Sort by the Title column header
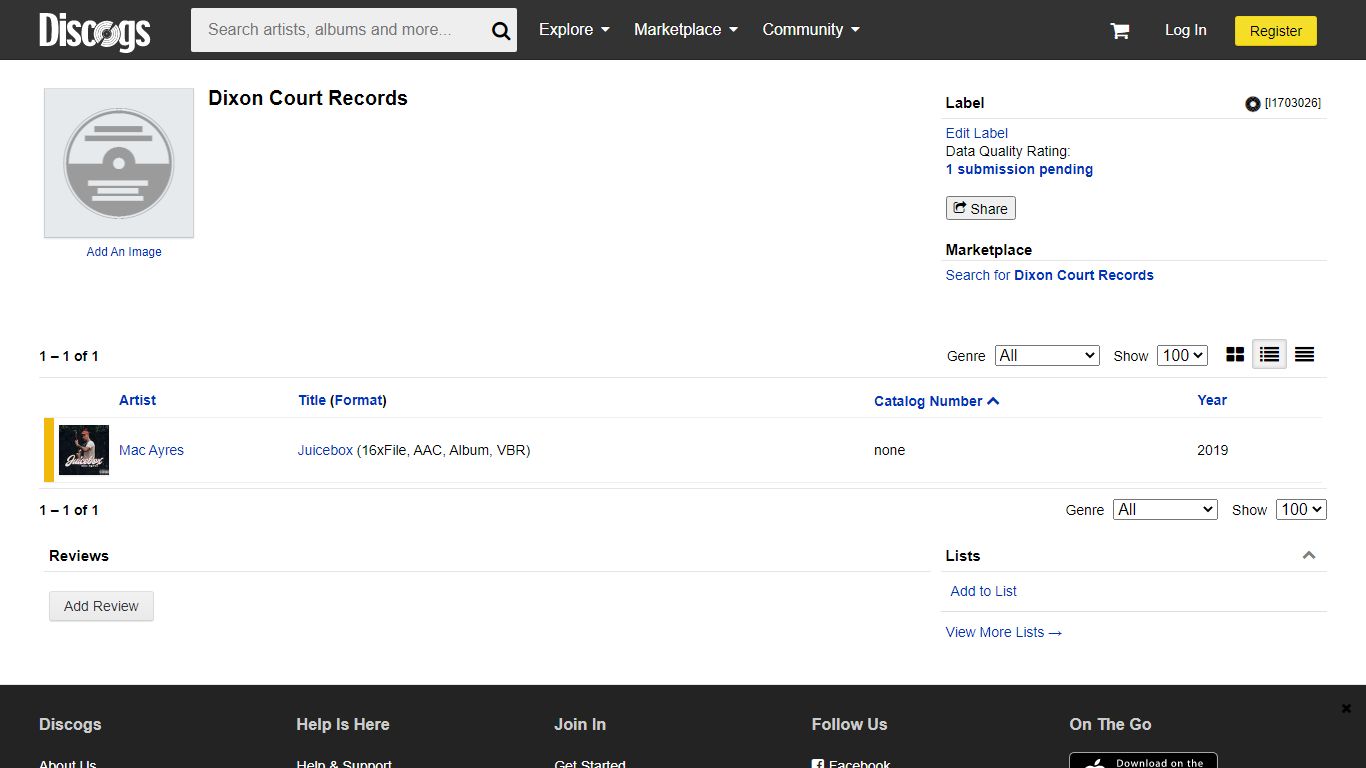Screen dimensions: 1366x768 [312, 400]
